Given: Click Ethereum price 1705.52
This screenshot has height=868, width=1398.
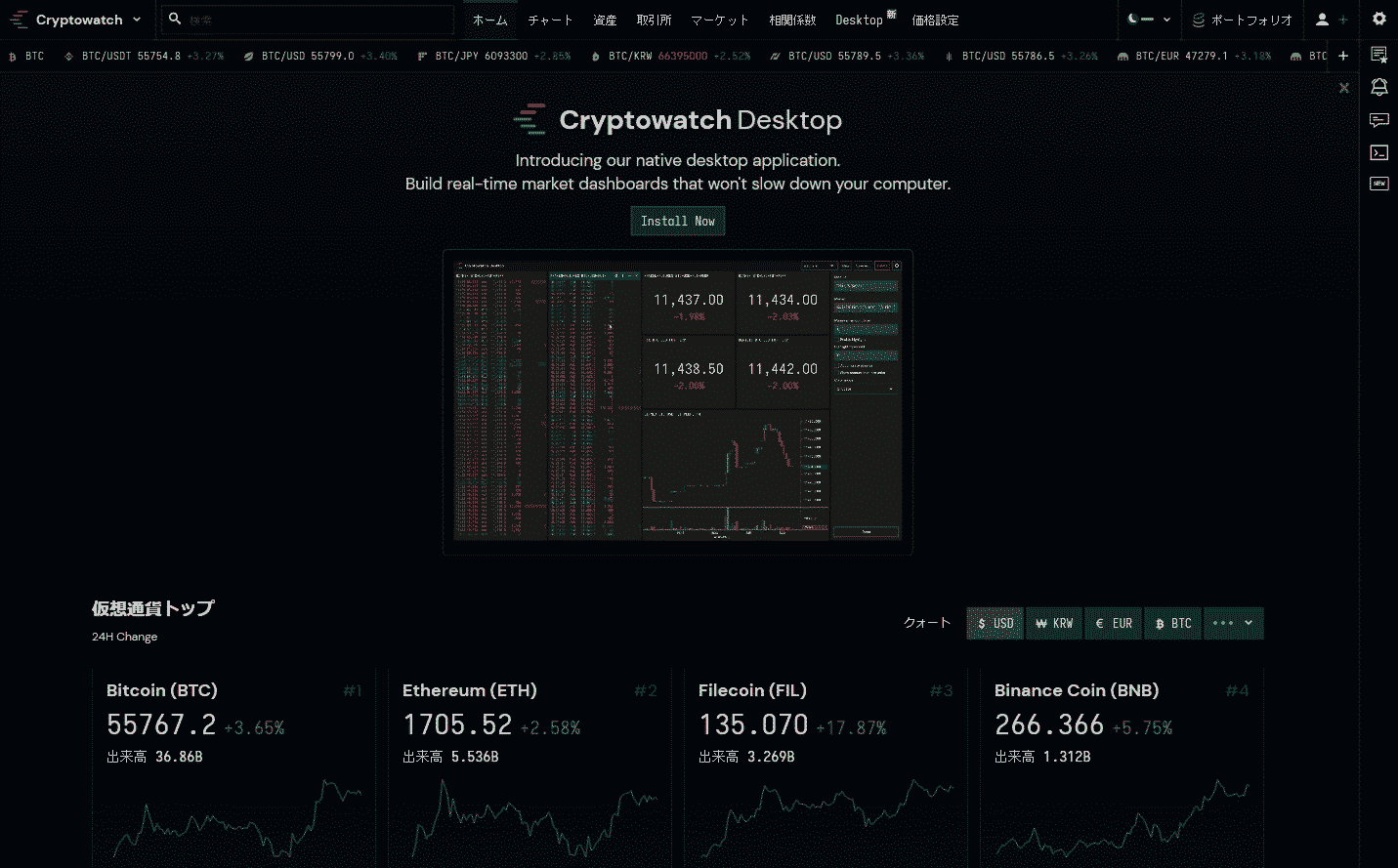Looking at the screenshot, I should [457, 724].
